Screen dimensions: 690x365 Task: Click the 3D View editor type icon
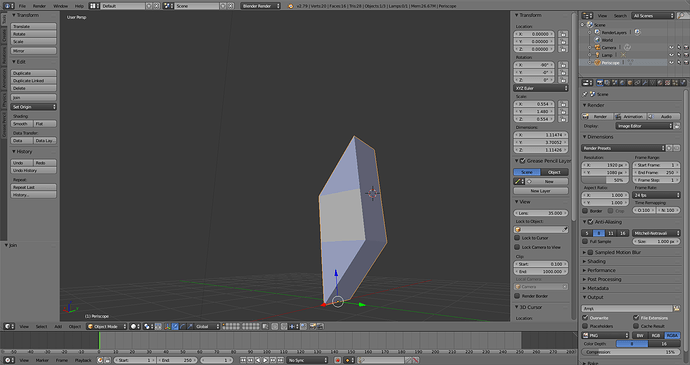pyautogui.click(x=8, y=326)
